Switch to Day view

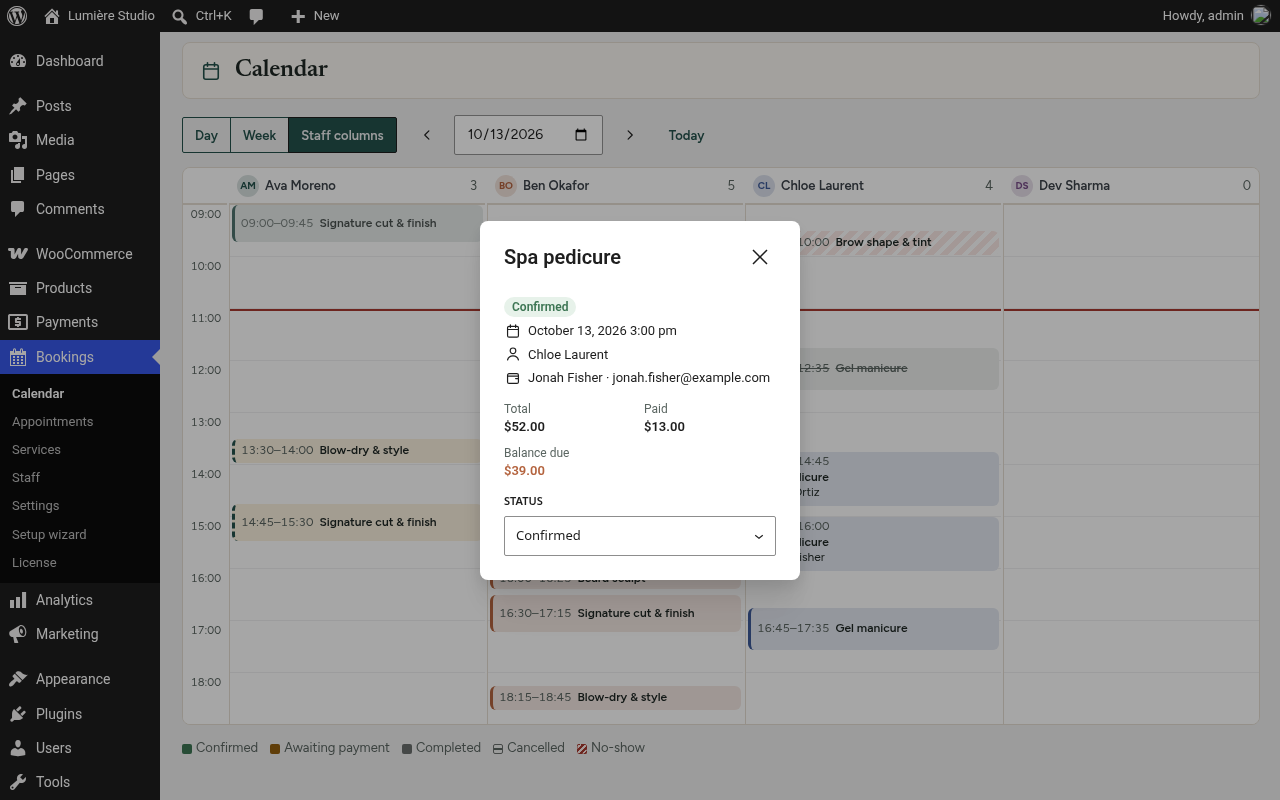tap(206, 135)
